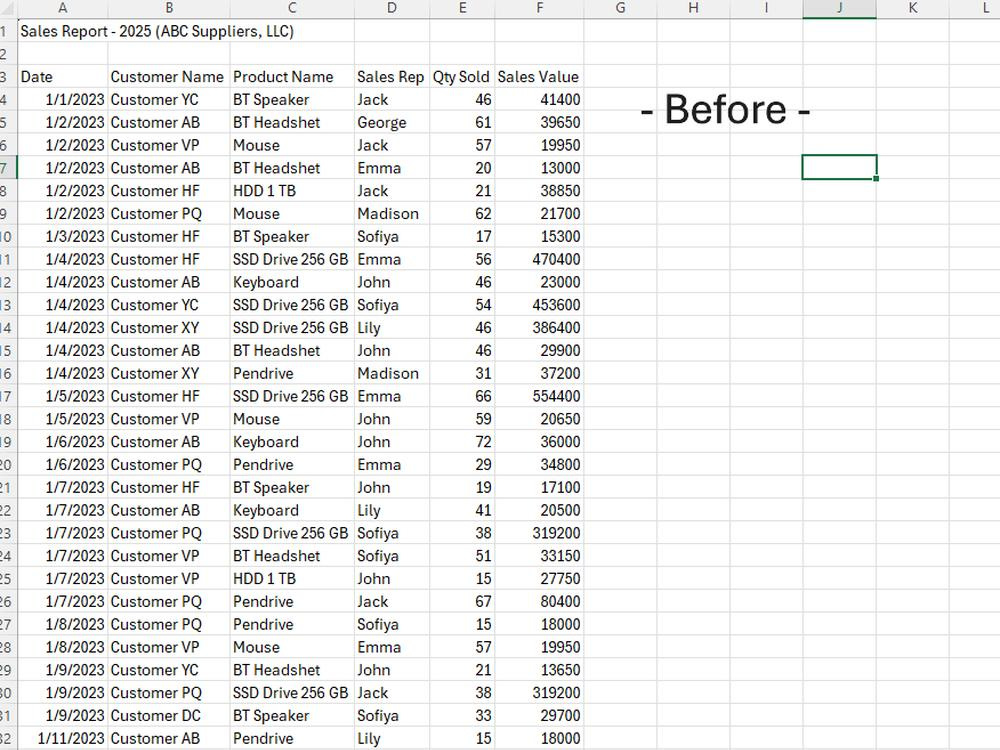Click the Customer DC cell

pos(169,716)
